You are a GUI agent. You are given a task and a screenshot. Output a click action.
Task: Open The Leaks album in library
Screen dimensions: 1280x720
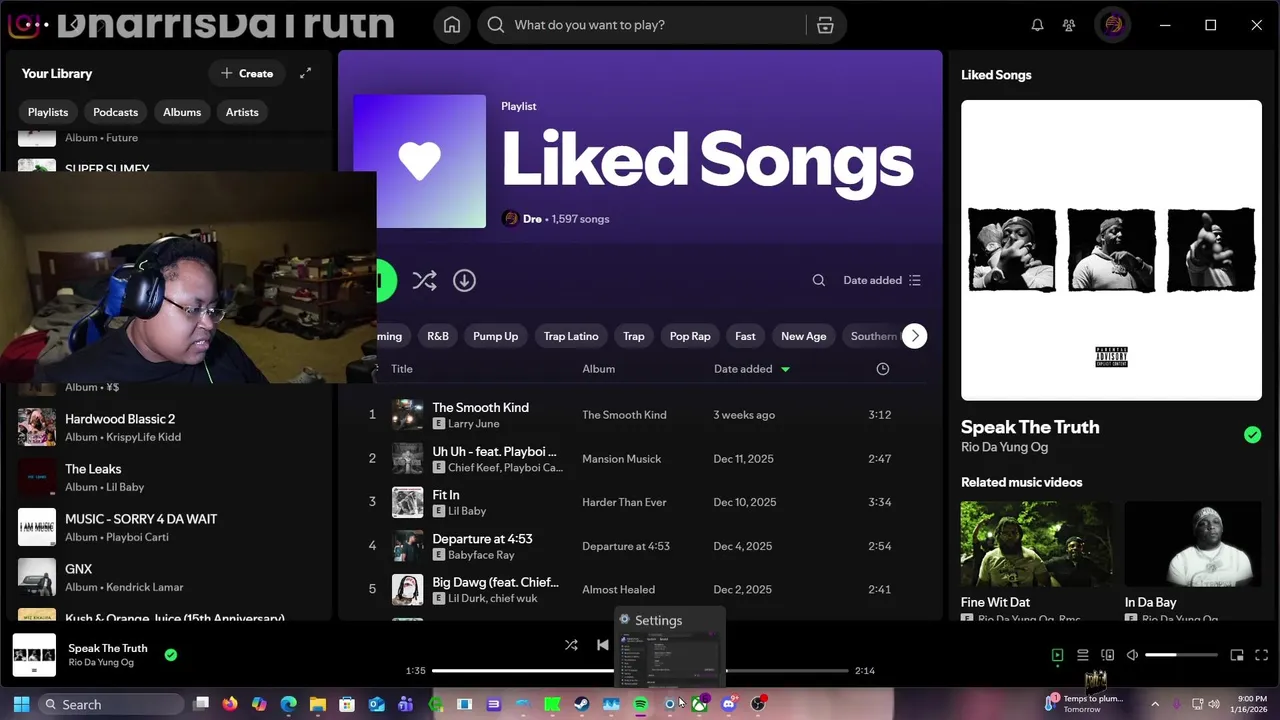coord(170,477)
